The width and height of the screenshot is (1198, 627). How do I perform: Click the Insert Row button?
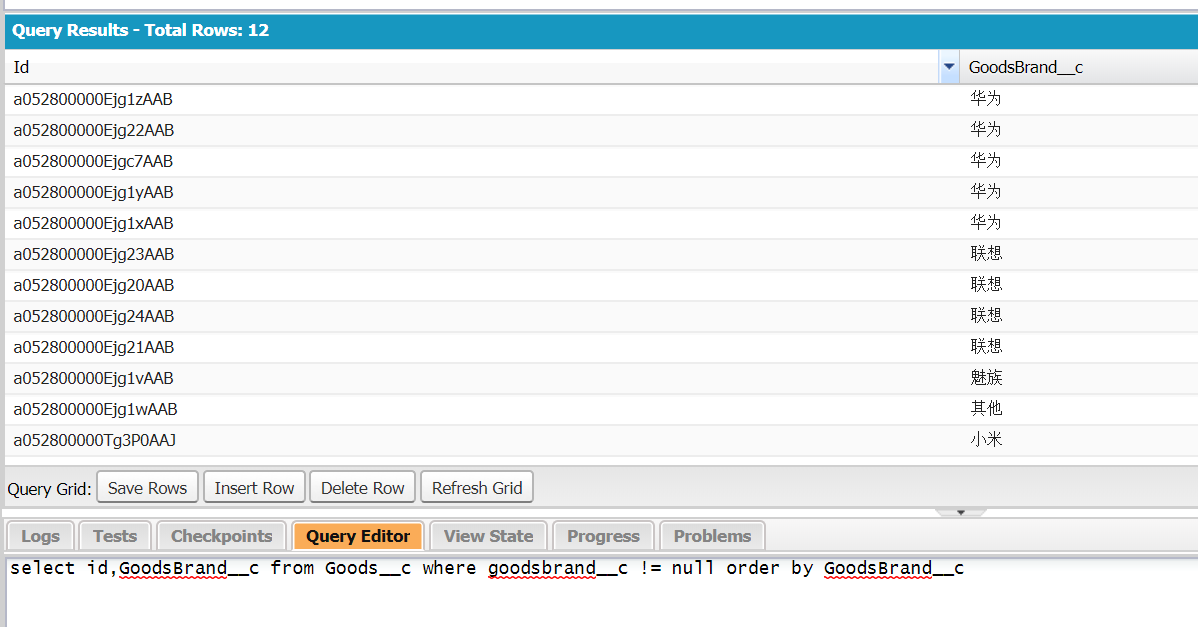(x=254, y=488)
